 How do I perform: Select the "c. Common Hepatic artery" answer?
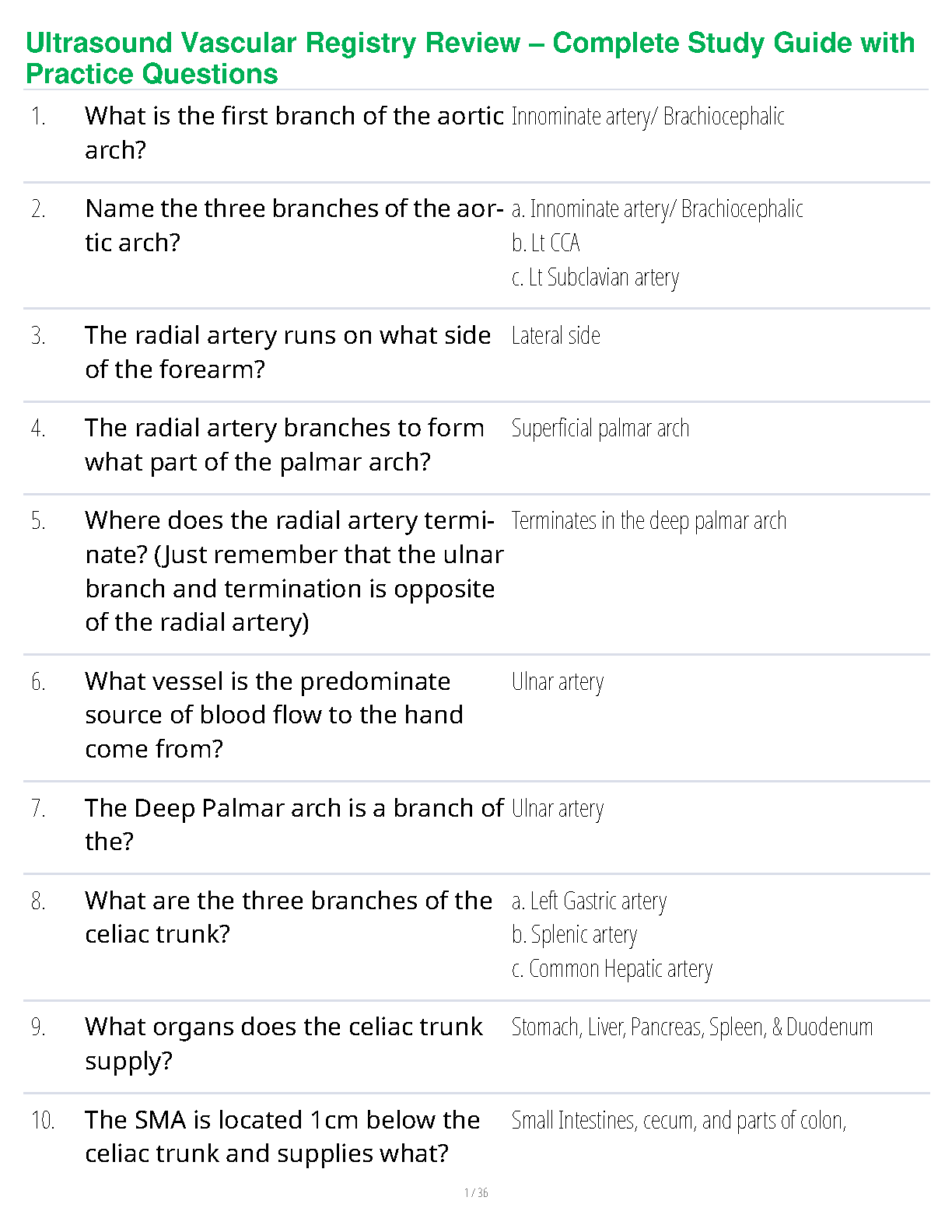click(x=612, y=969)
